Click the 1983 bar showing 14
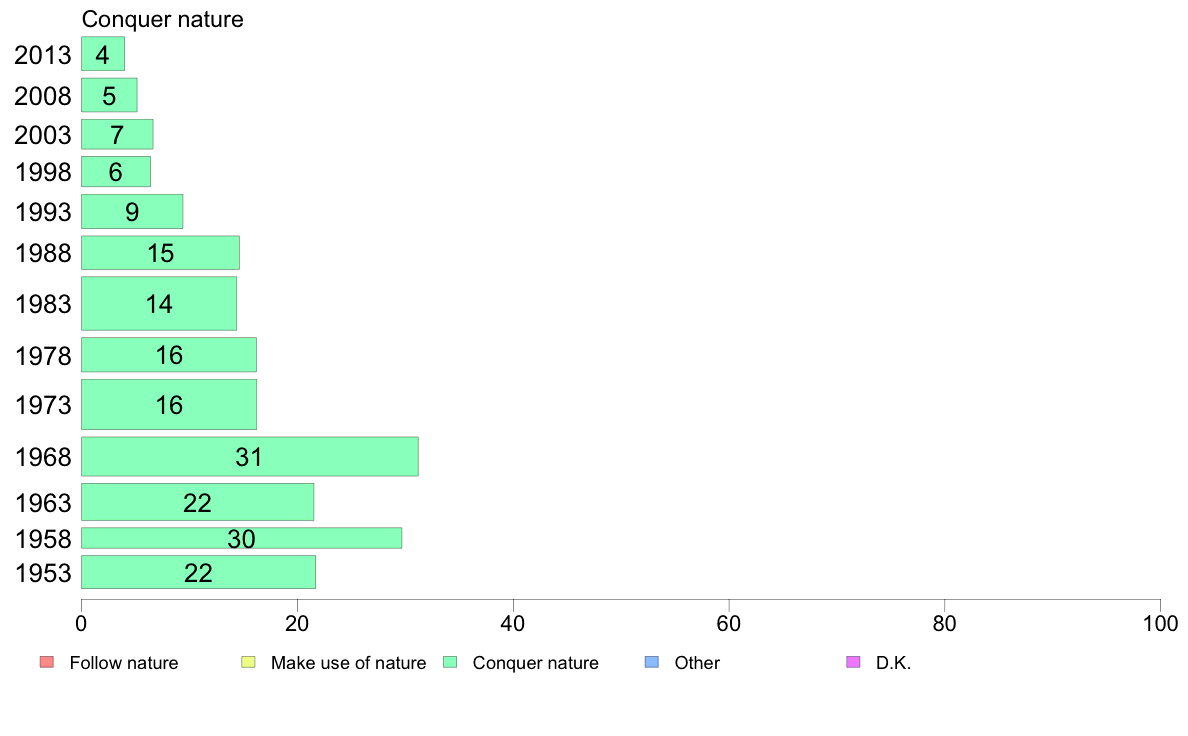The width and height of the screenshot is (1188, 736). (158, 304)
